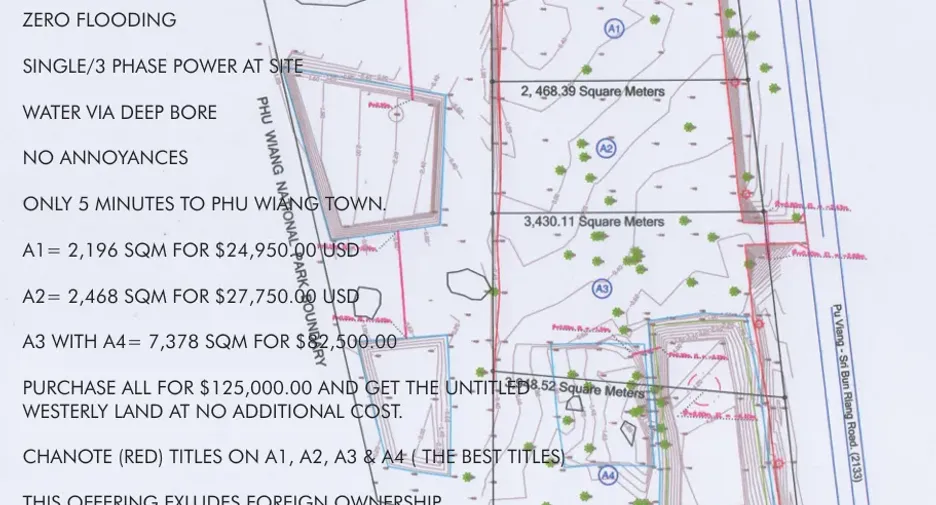The height and width of the screenshot is (505, 936).
Task: Click 'WATER VIA DEEP BORE' text
Action: coord(119,112)
